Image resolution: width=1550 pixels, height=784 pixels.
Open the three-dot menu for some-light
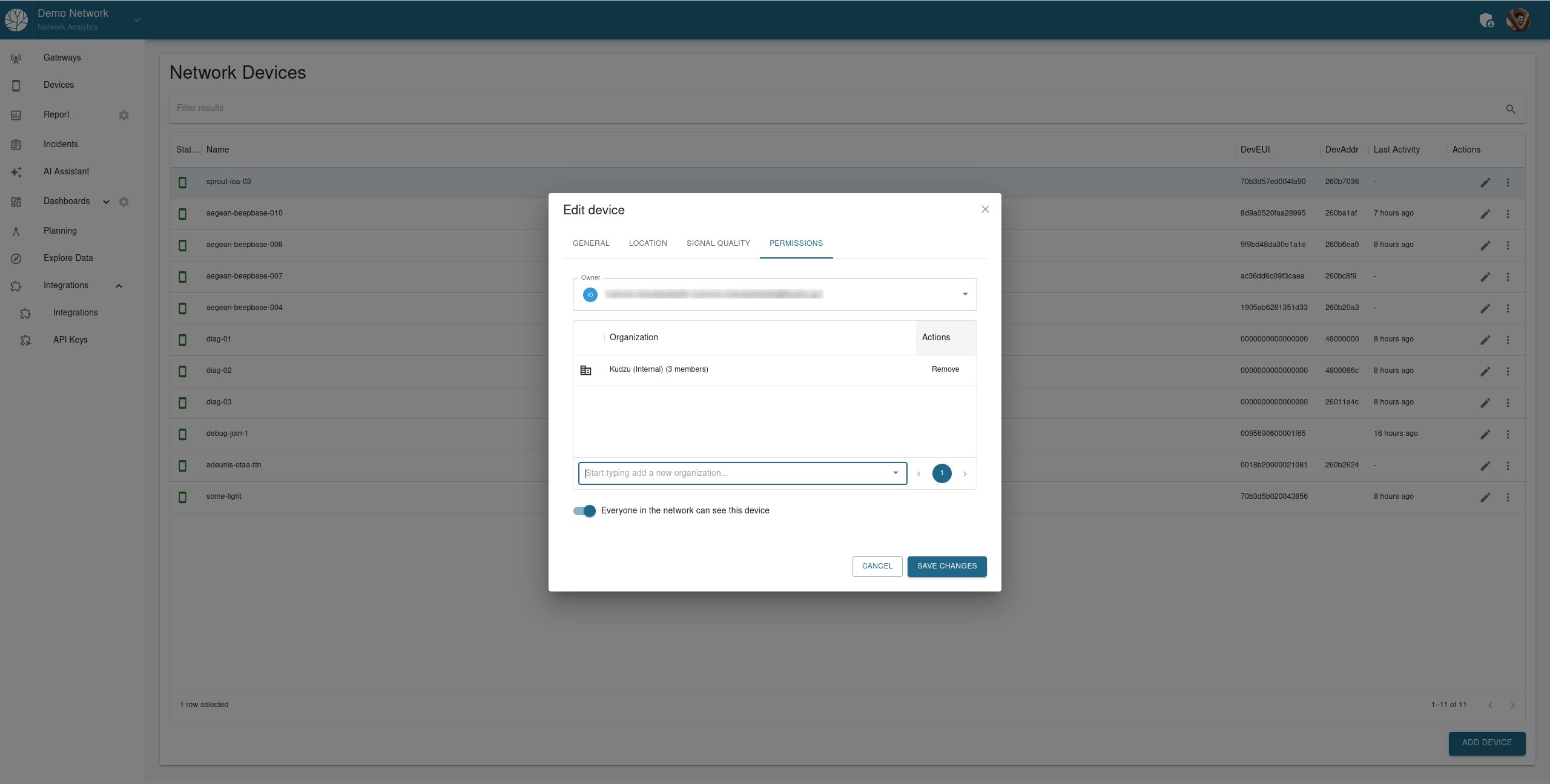[x=1508, y=497]
